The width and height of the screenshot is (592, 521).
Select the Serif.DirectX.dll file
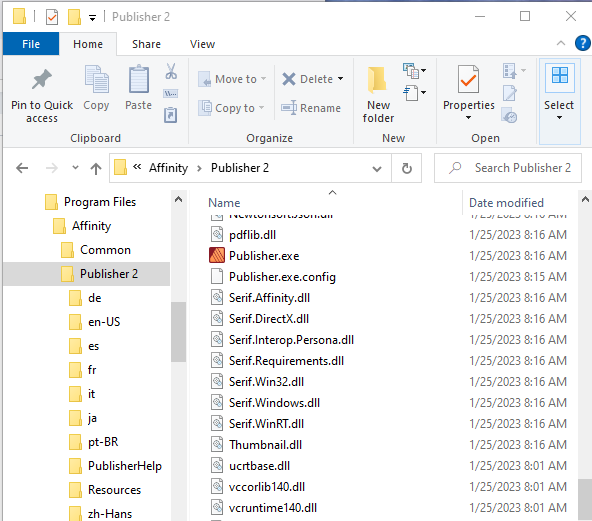(269, 319)
